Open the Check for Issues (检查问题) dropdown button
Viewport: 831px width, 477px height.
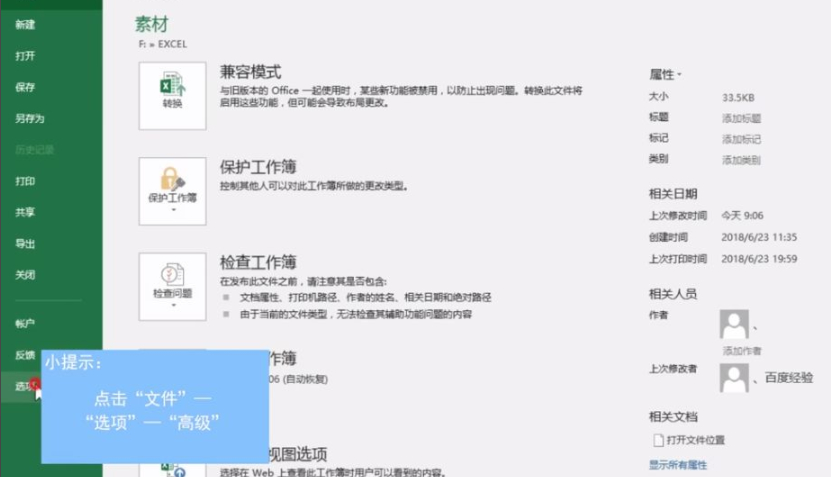pyautogui.click(x=172, y=287)
